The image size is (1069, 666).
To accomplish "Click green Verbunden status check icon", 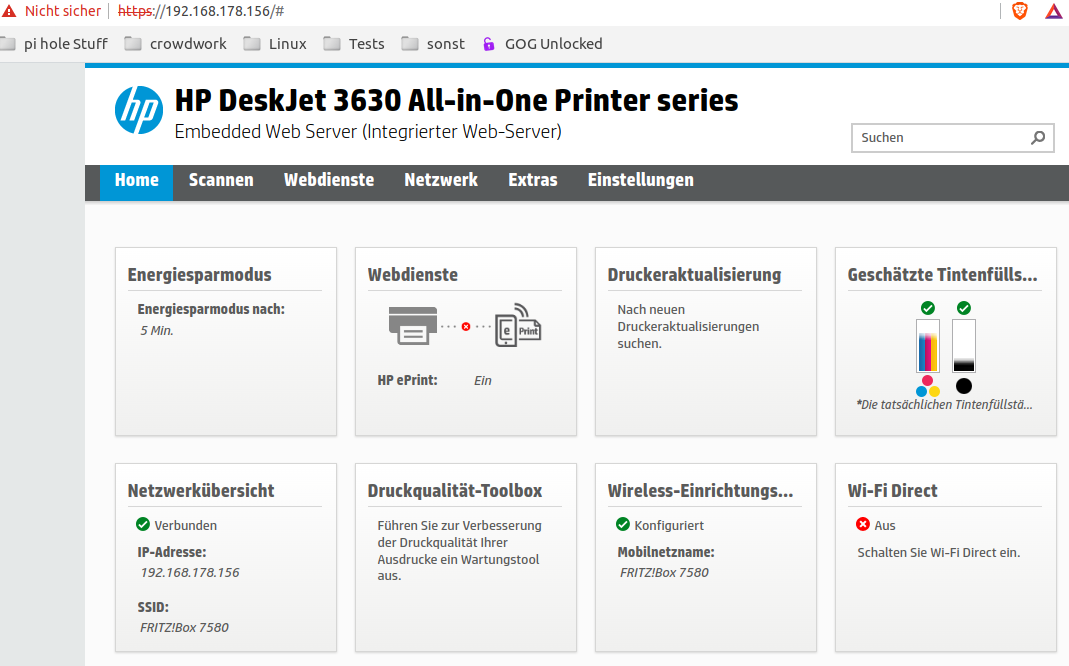I will coord(142,524).
